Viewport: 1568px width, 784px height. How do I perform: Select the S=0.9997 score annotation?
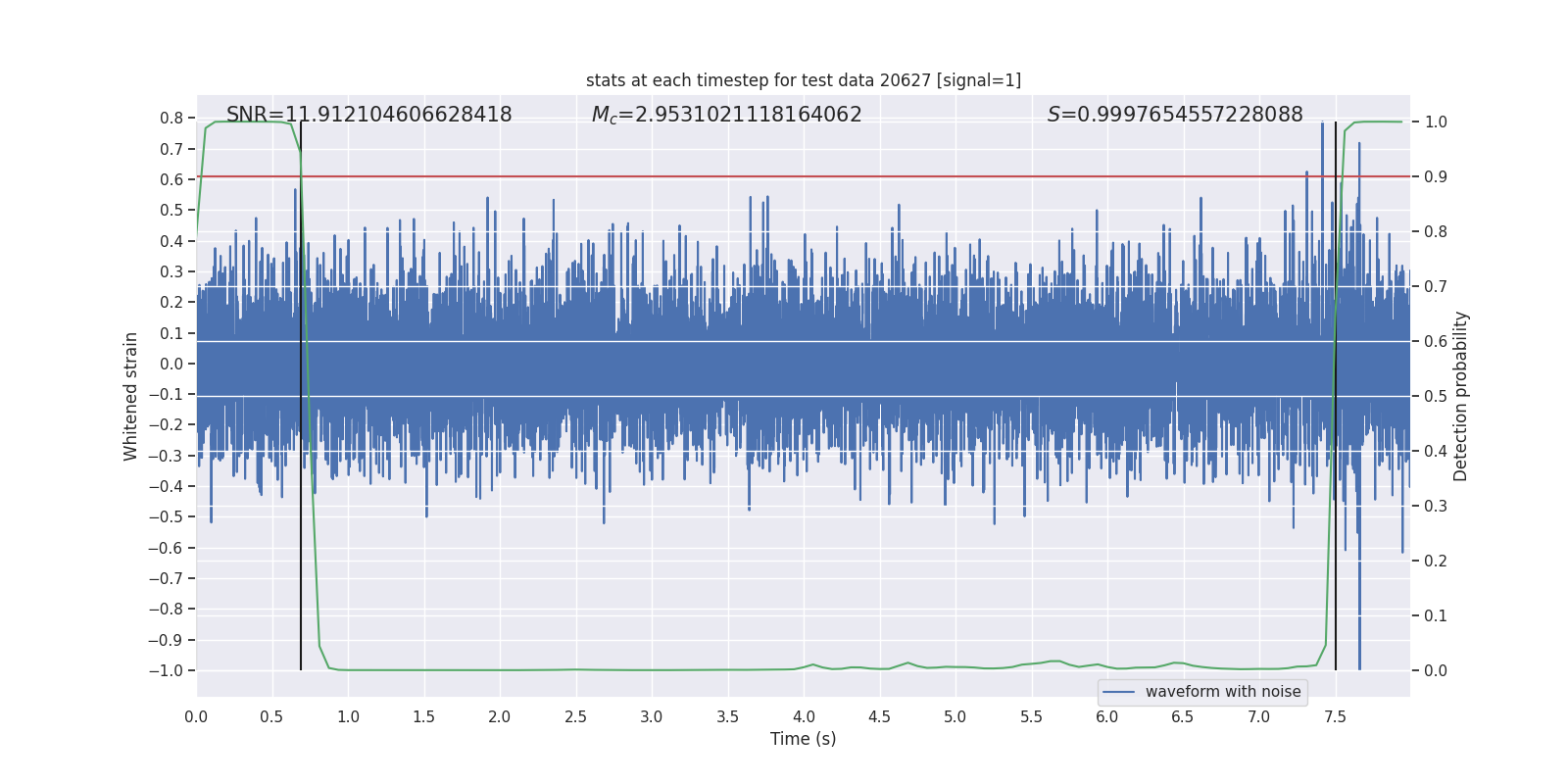click(x=1174, y=115)
